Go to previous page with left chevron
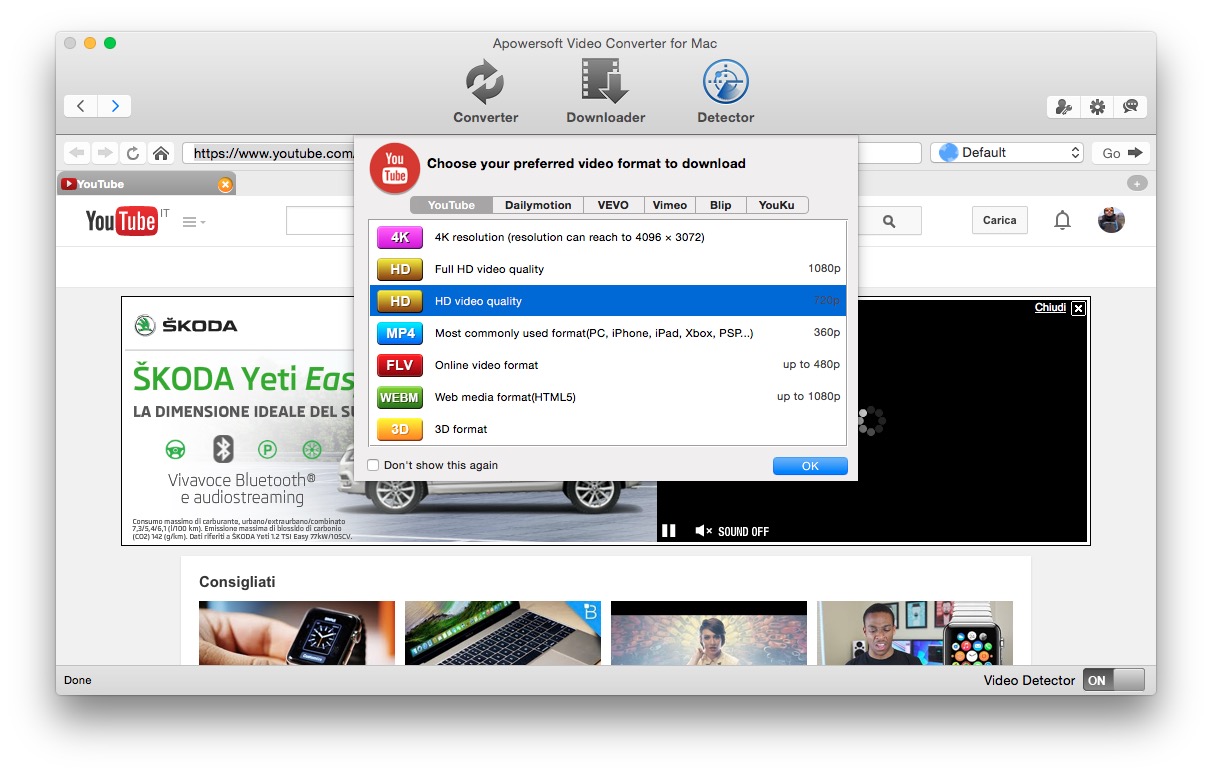 81,106
